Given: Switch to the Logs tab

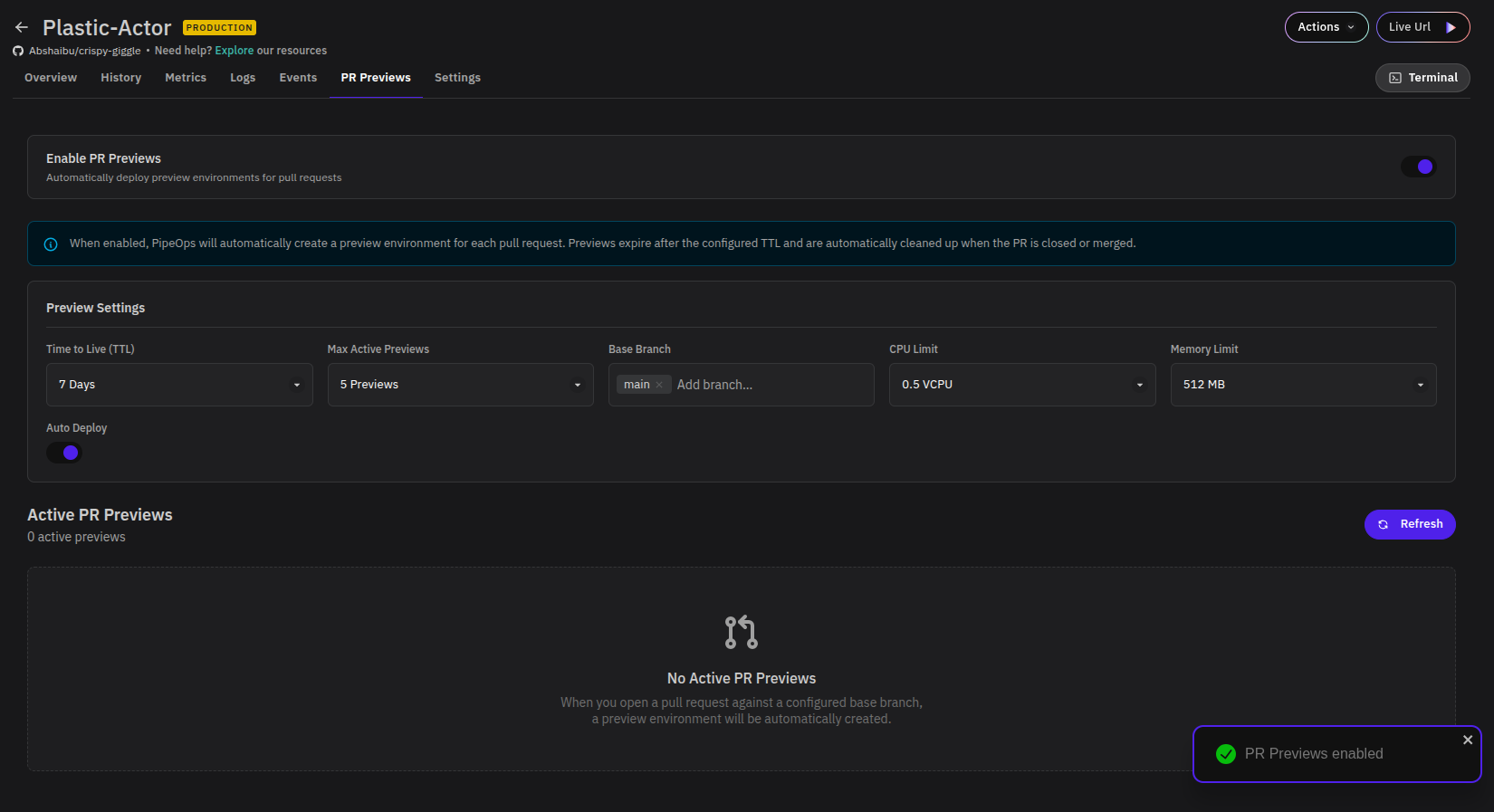Looking at the screenshot, I should [243, 78].
